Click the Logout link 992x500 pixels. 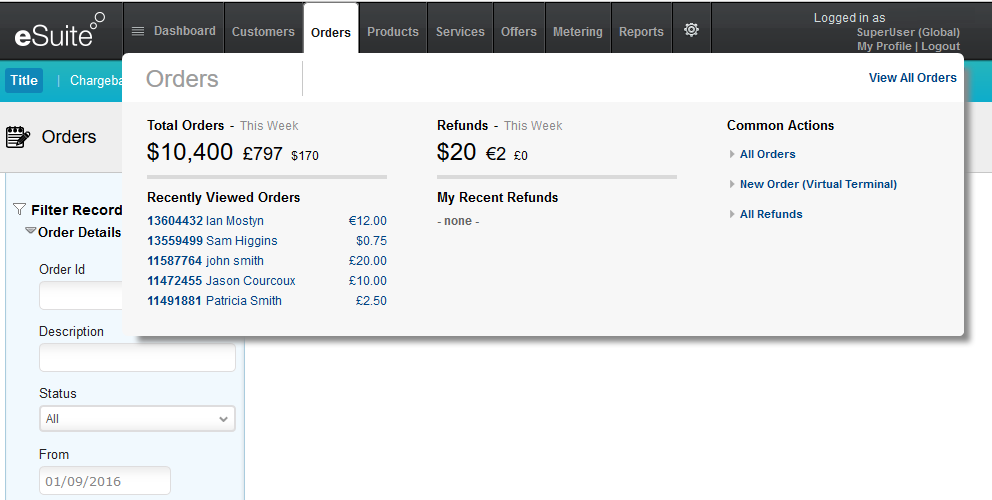(940, 46)
